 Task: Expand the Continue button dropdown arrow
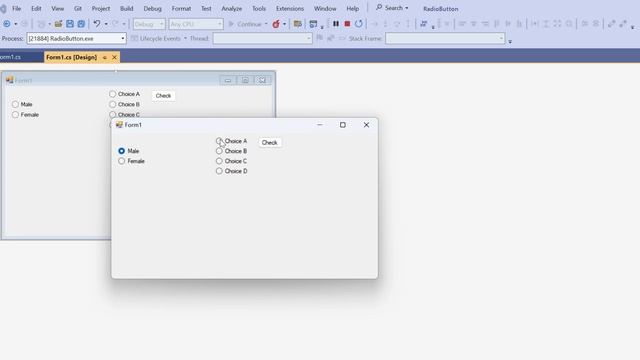266,24
